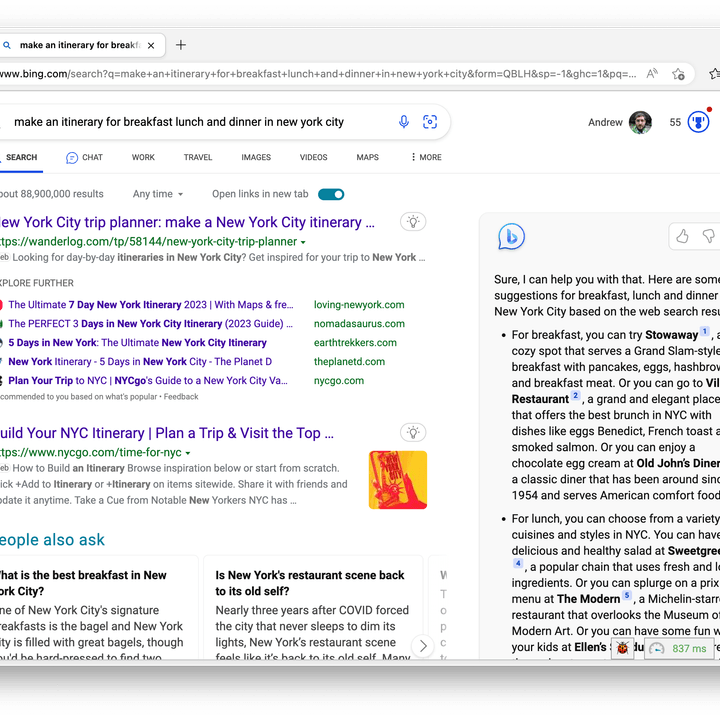Open 'Build Your NYC Itinerary' result
This screenshot has height=720, width=720.
pos(166,433)
